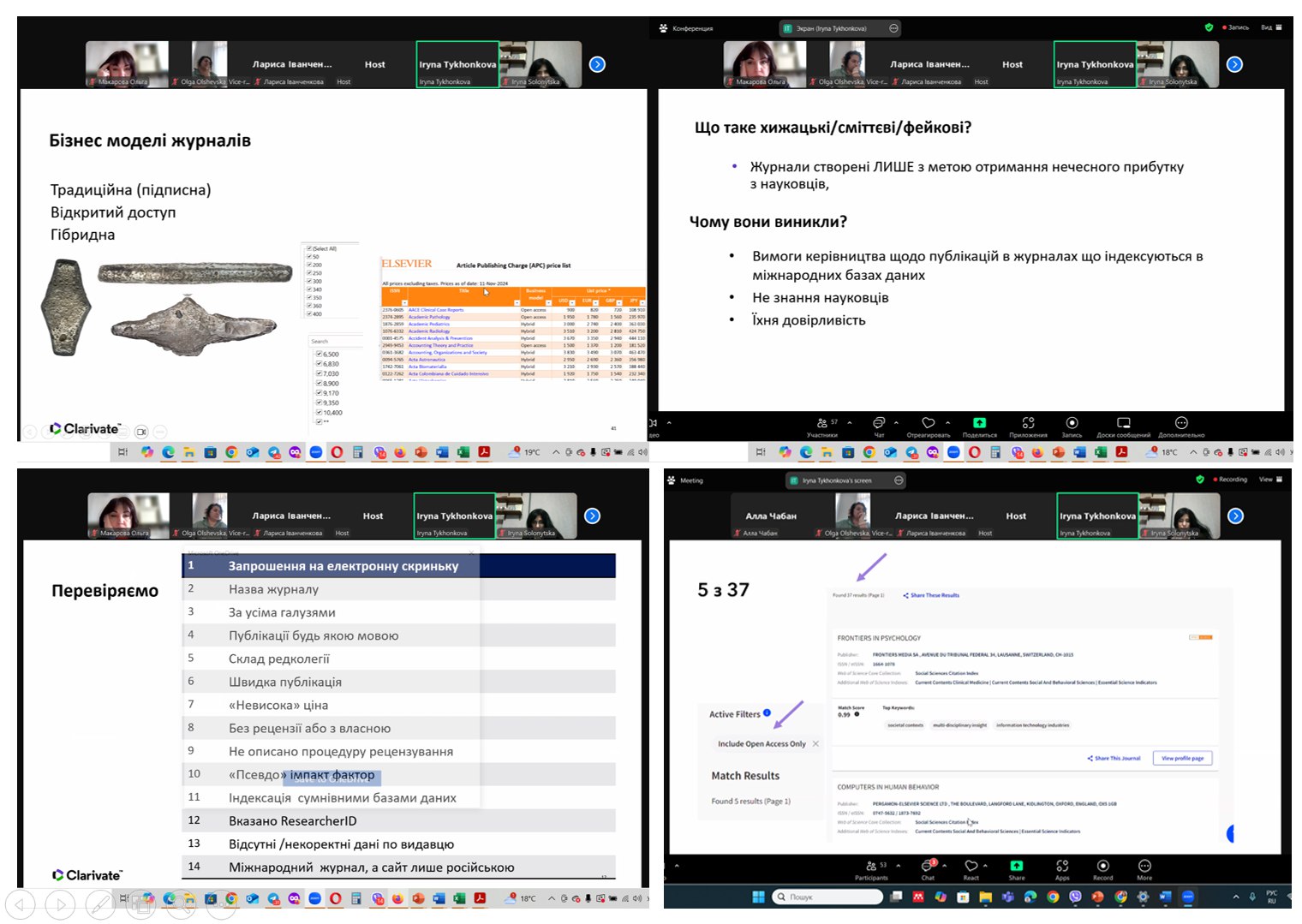Click the View profile page button
This screenshot has height=924, width=1302.
pyautogui.click(x=1182, y=758)
